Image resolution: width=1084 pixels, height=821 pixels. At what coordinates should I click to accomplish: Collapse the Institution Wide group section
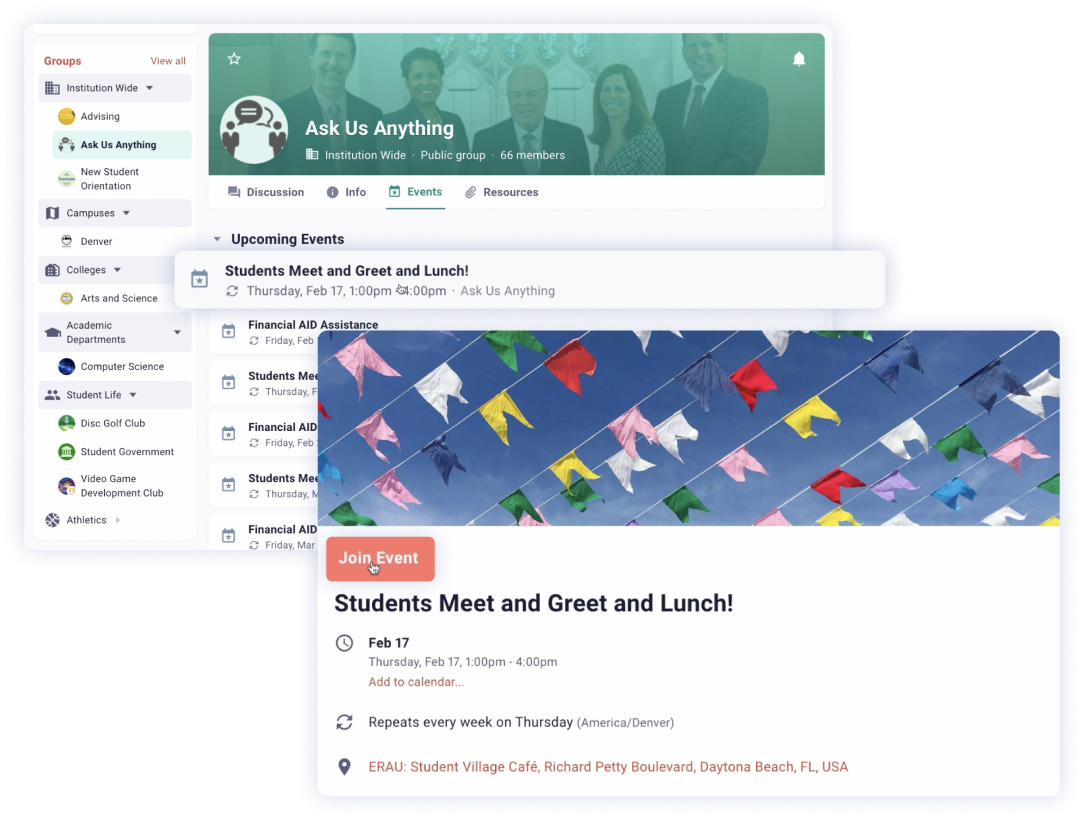point(149,88)
